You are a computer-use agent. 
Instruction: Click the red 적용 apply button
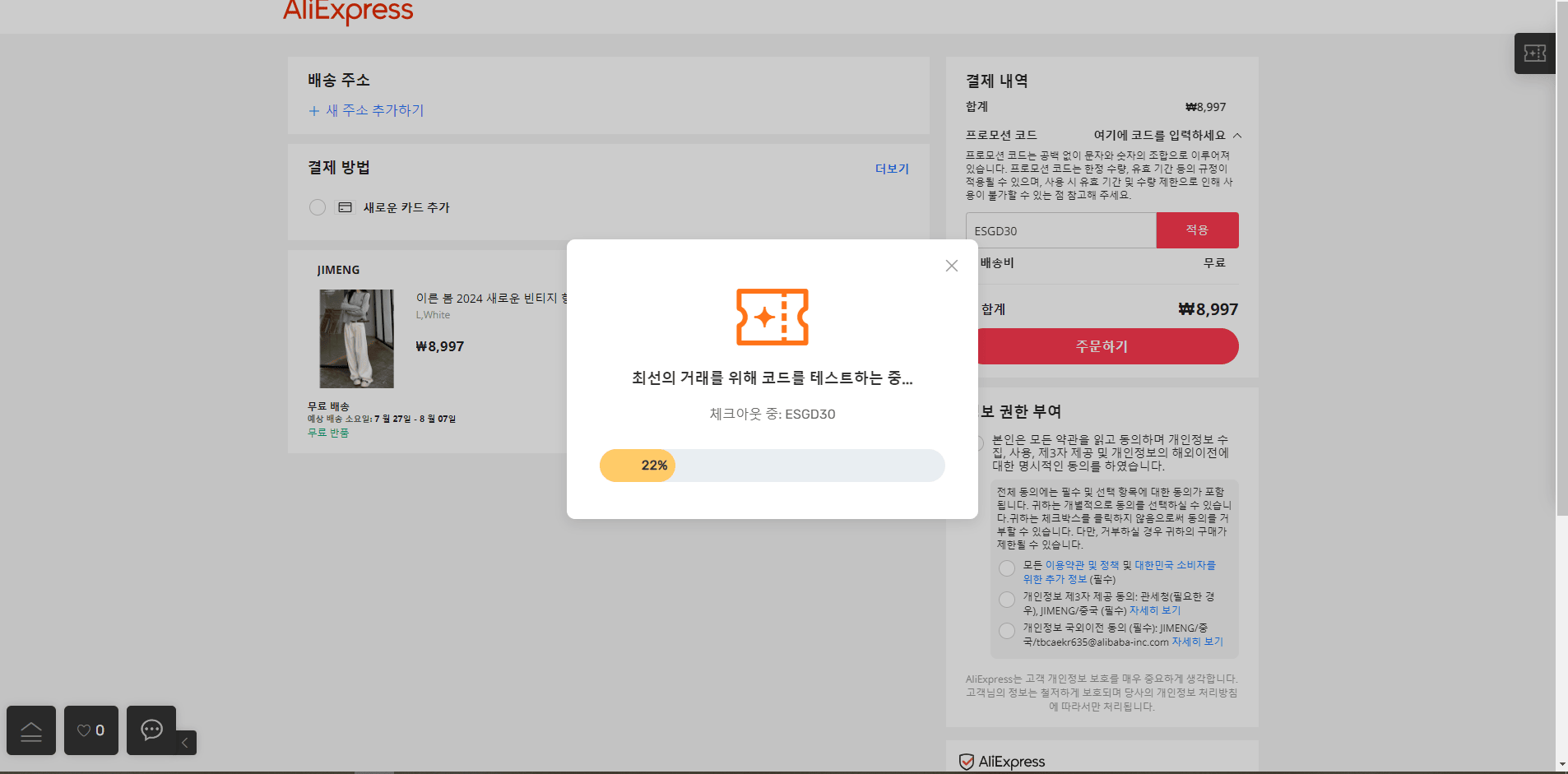point(1197,230)
